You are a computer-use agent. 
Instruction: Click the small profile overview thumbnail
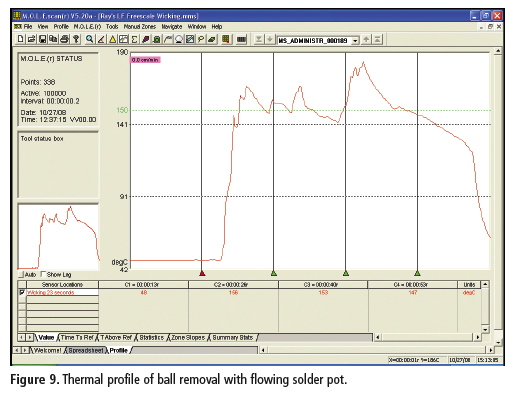(58, 236)
